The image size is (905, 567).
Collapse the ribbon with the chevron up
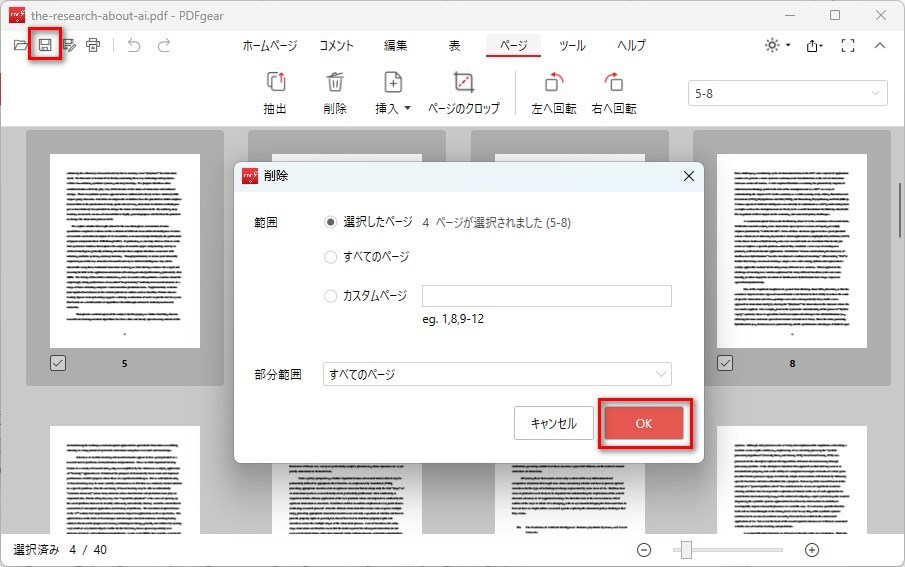(880, 45)
